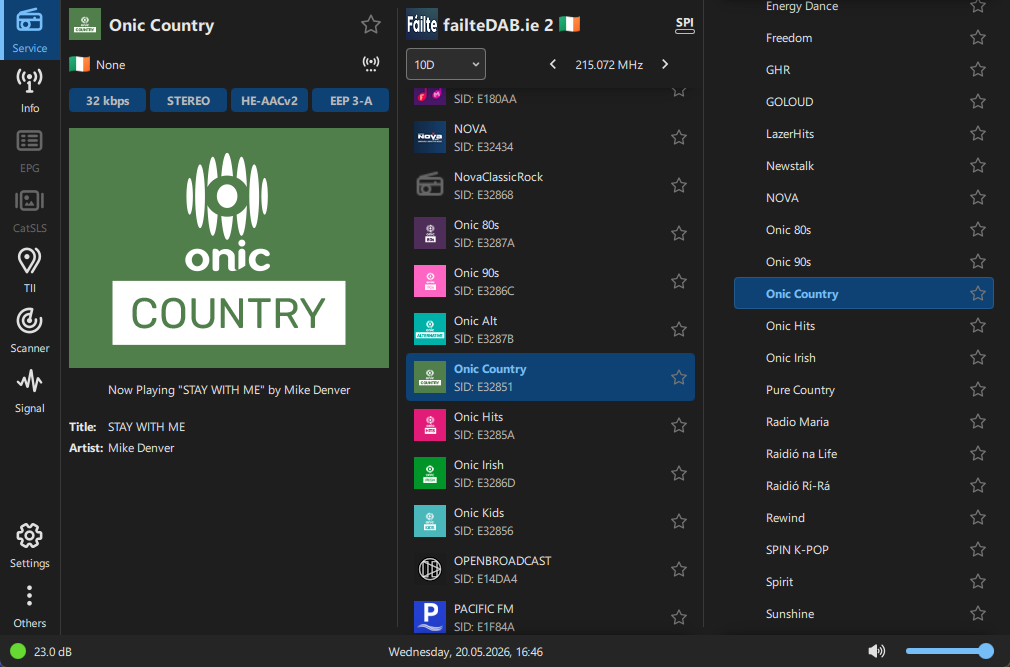Image resolution: width=1010 pixels, height=667 pixels.
Task: Favorite GHR in the service list
Action: click(x=978, y=69)
